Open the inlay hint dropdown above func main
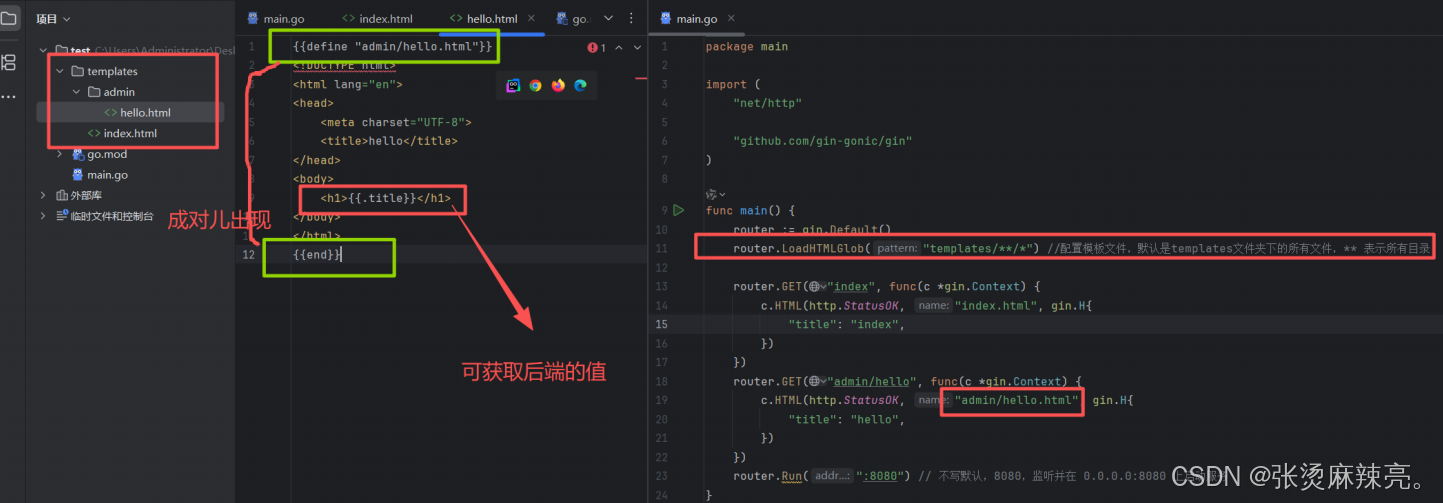The width and height of the screenshot is (1443, 503). coord(716,193)
